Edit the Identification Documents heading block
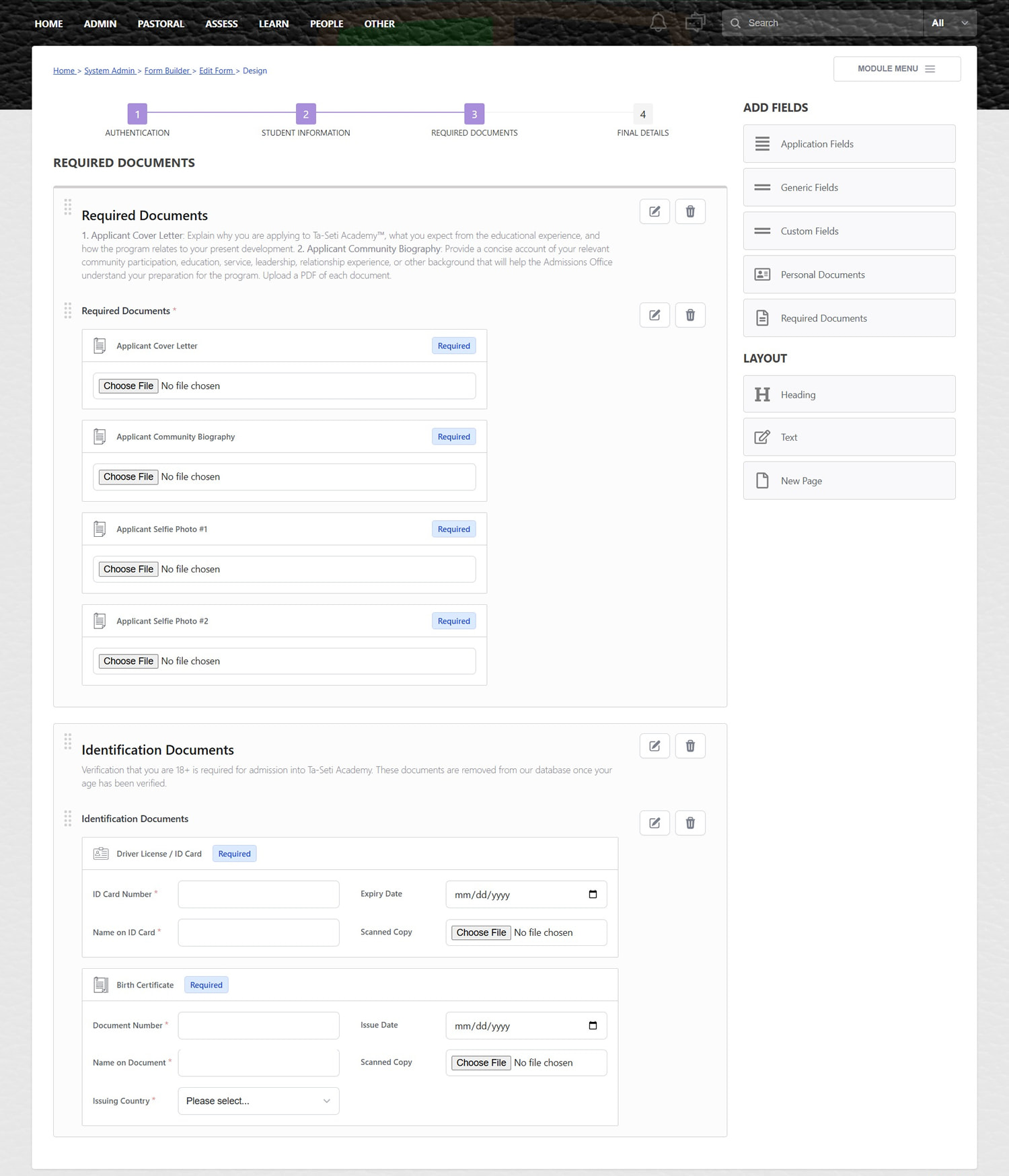This screenshot has width=1009, height=1176. click(x=655, y=745)
